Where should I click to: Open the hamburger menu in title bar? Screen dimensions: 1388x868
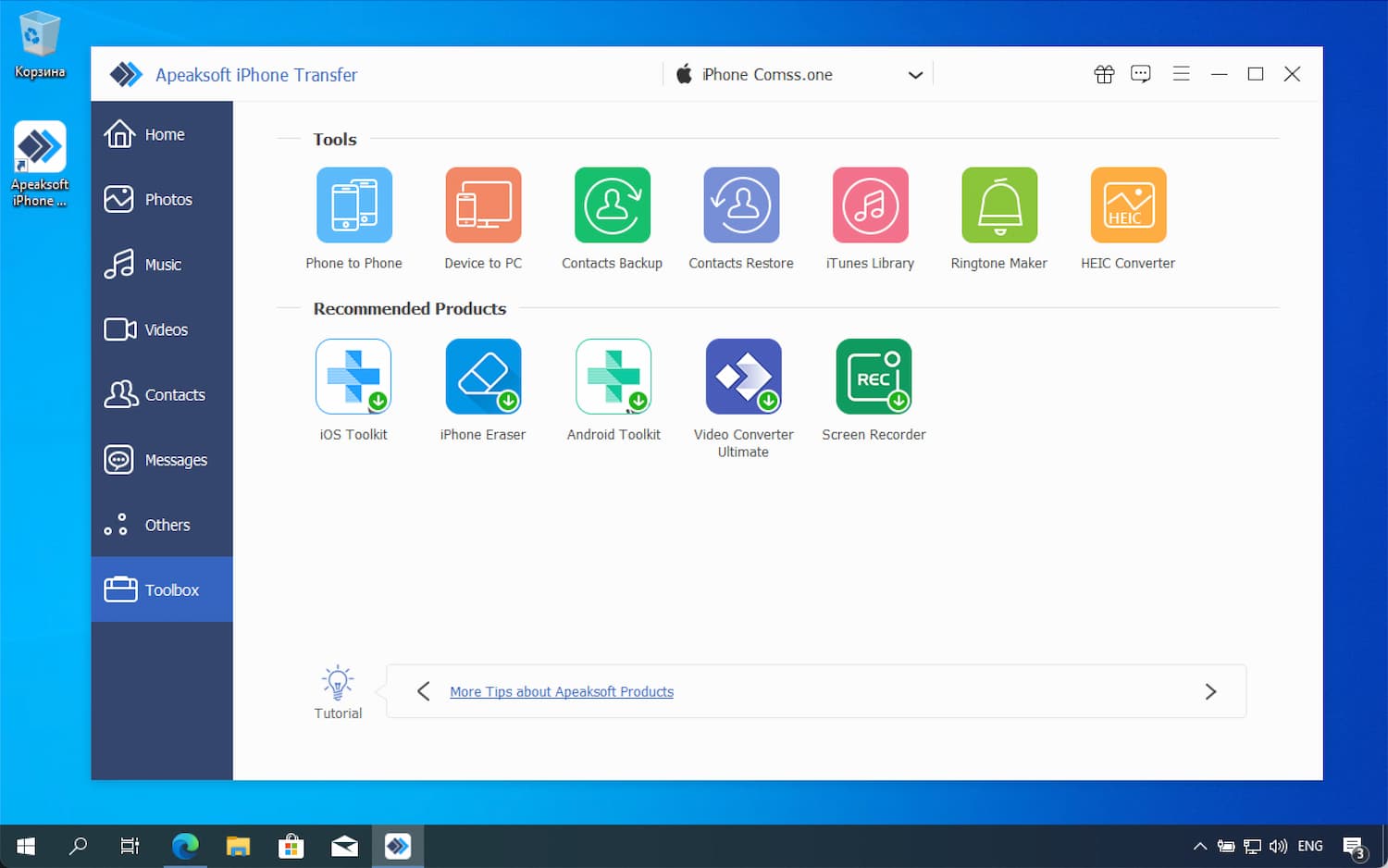(x=1181, y=74)
